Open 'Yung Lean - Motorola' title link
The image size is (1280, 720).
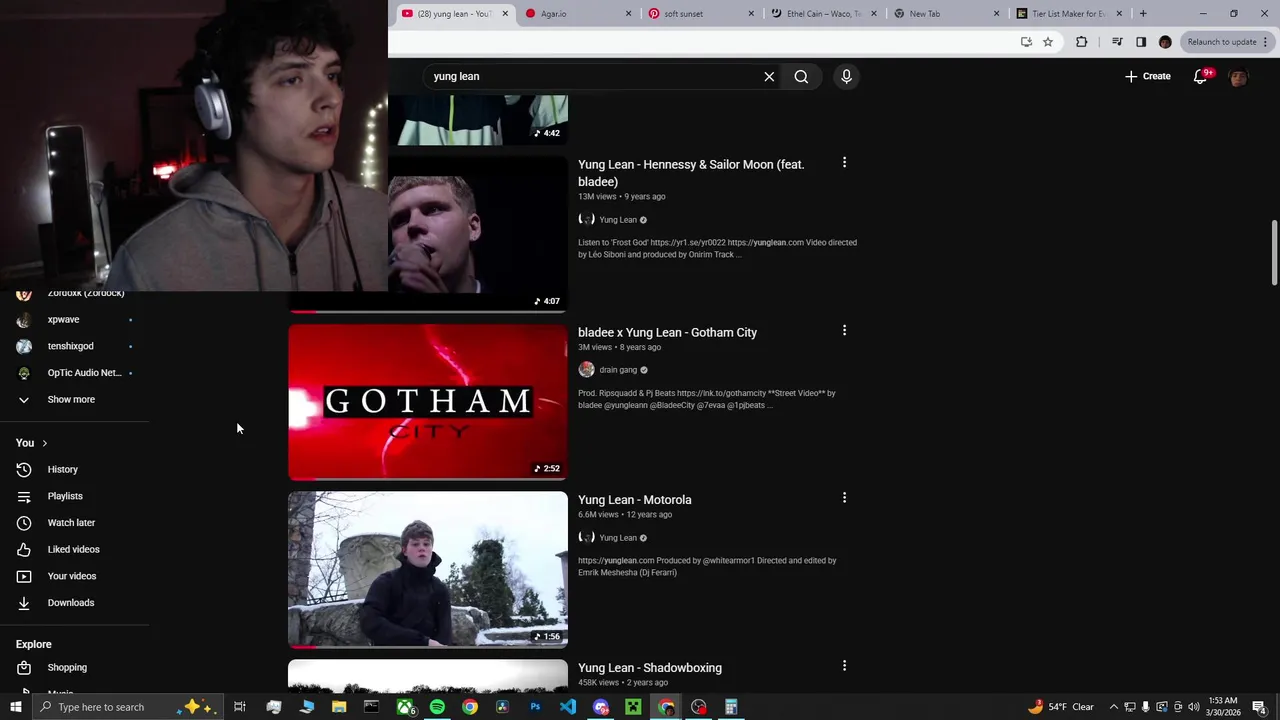tap(634, 500)
